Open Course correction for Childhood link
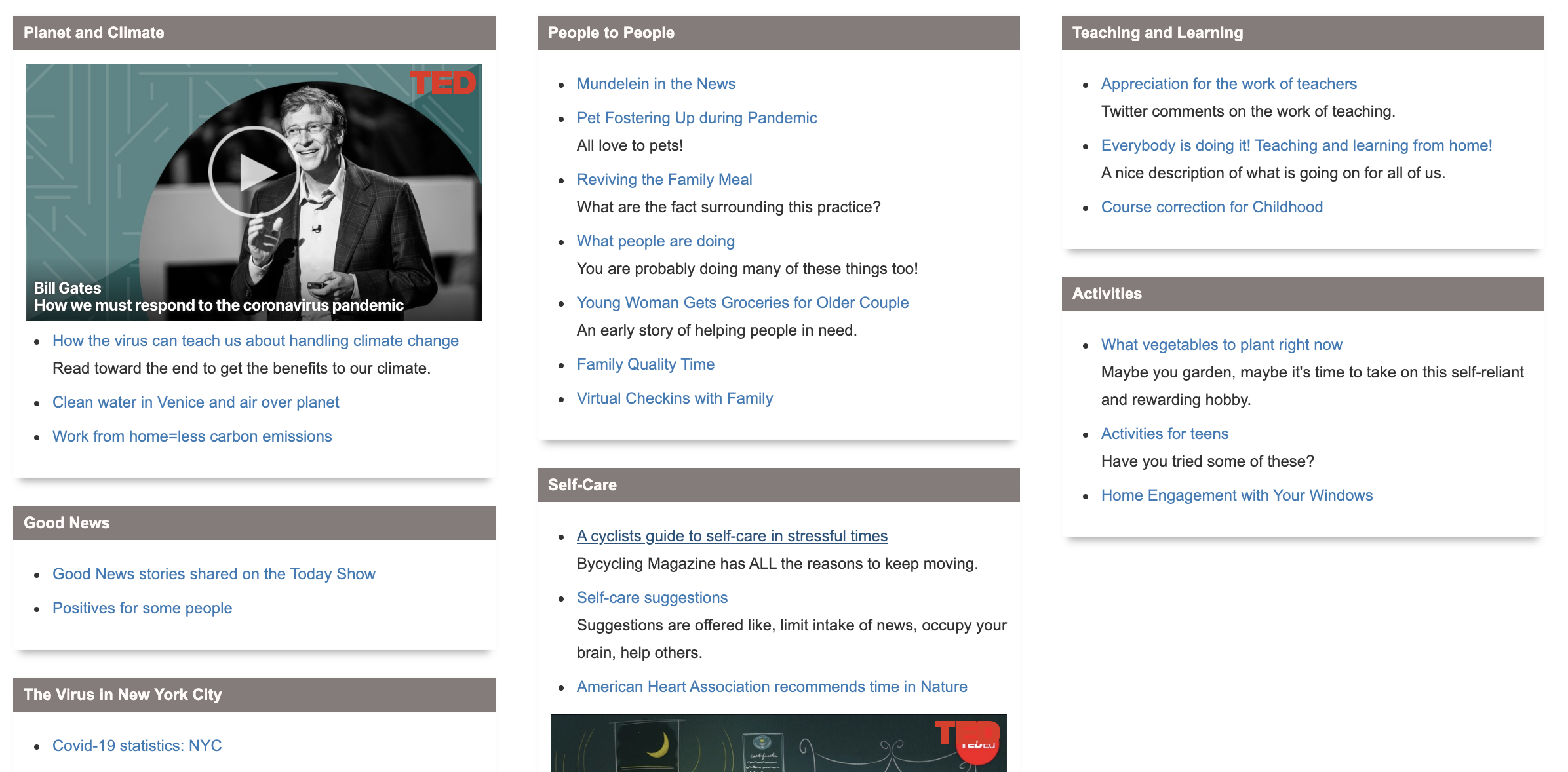The width and height of the screenshot is (1568, 772). tap(1211, 207)
